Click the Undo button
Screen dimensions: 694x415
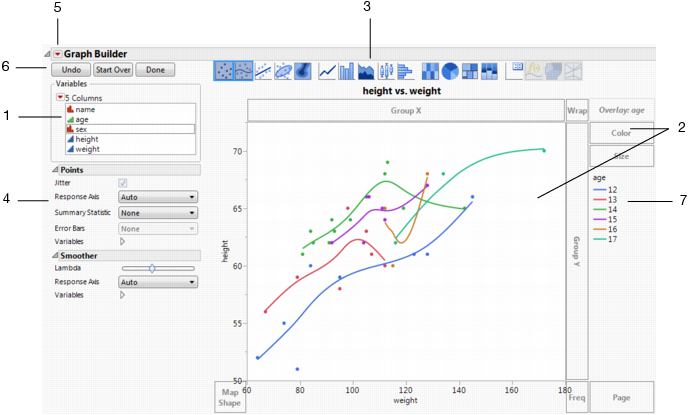[71, 70]
